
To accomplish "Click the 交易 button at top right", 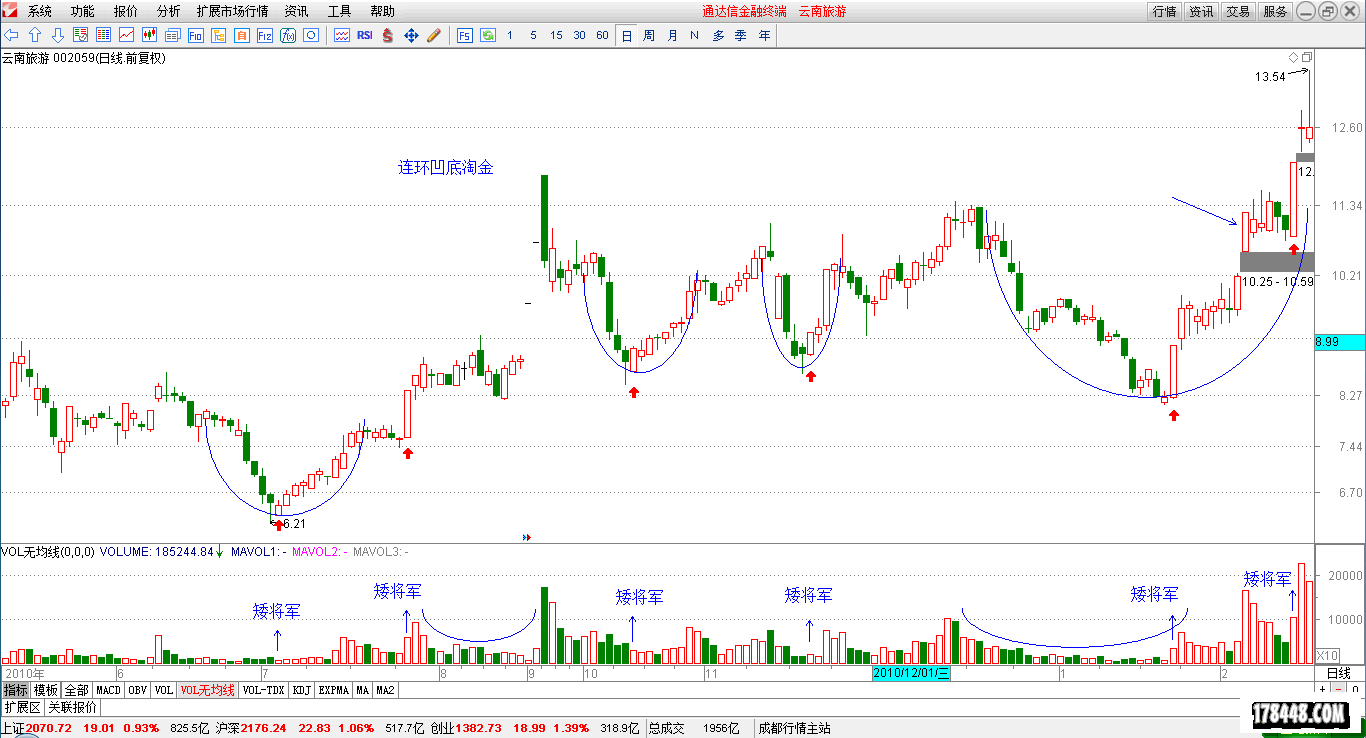I will (x=1238, y=11).
